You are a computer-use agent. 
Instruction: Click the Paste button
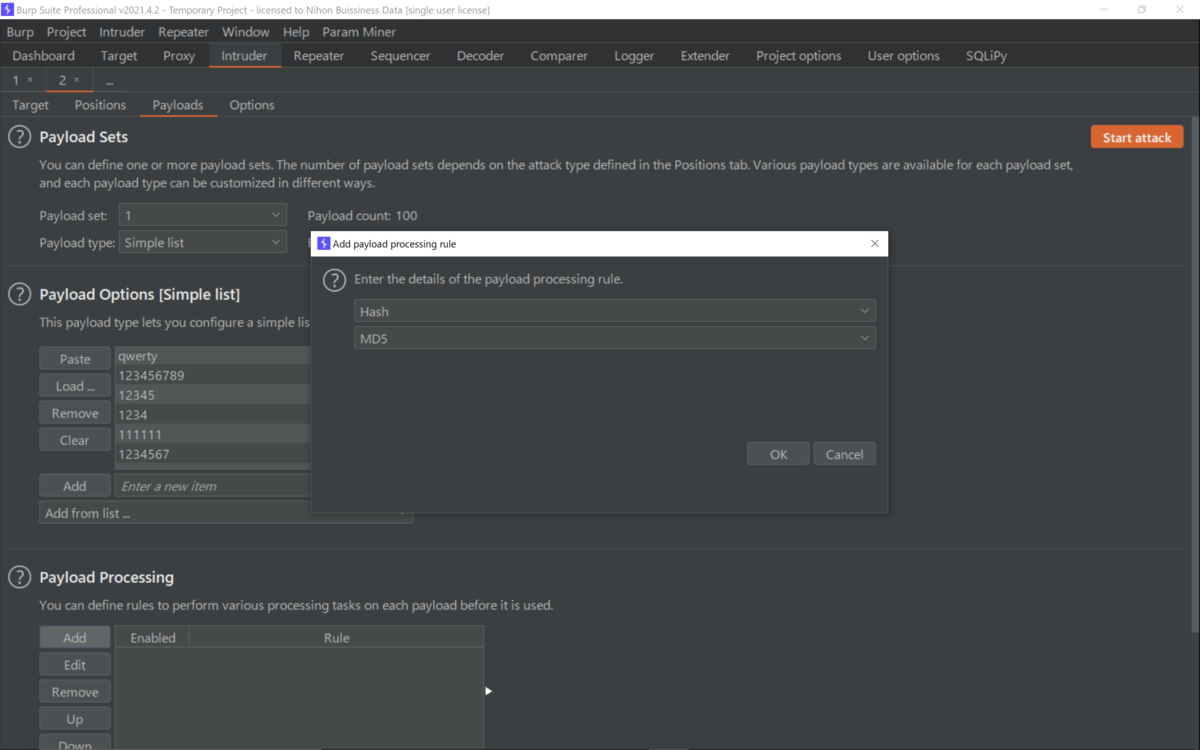75,359
